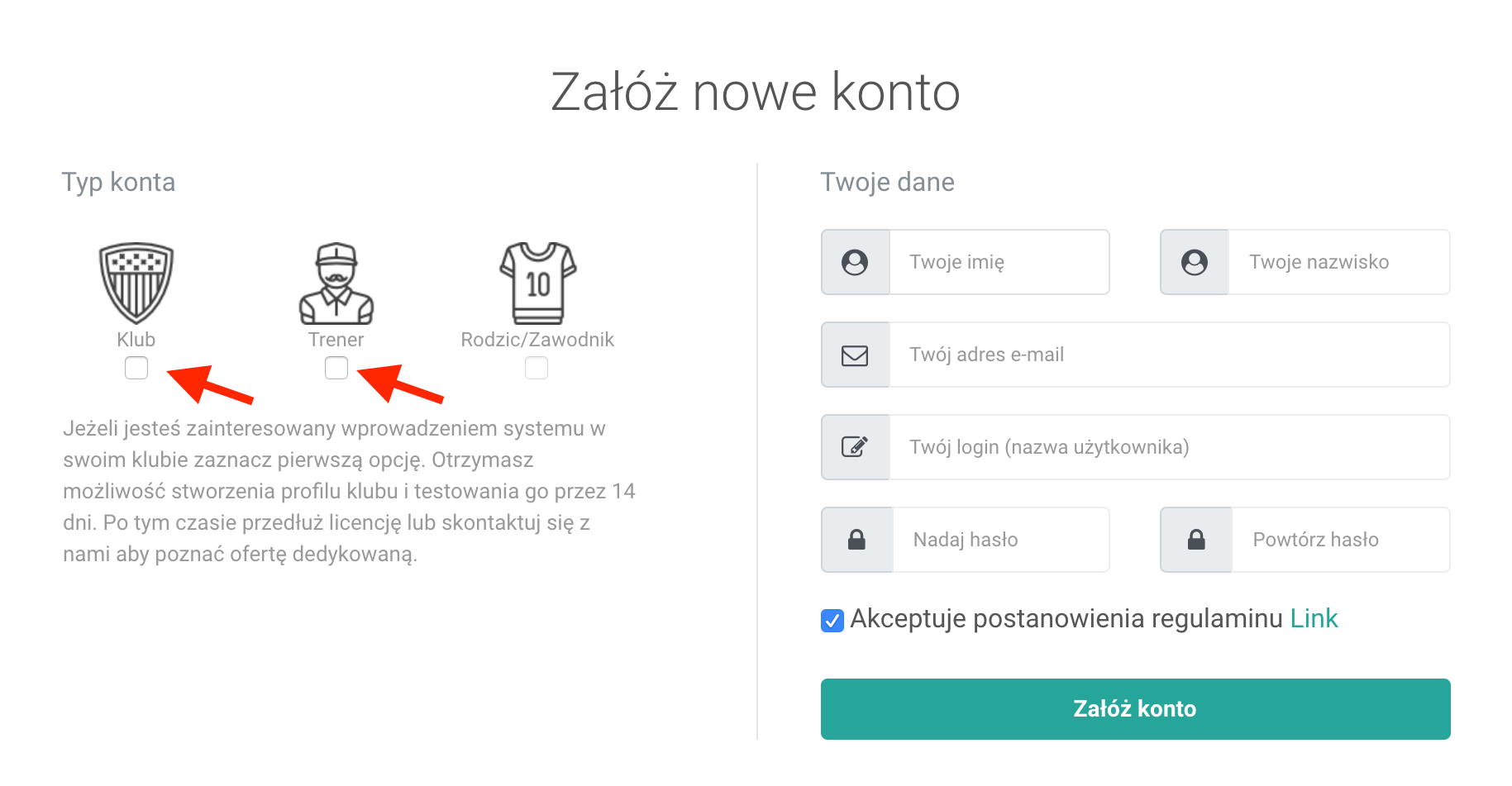Click the Twój login (nazwa użytkownika) field
The height and width of the screenshot is (786, 1512).
[x=1169, y=447]
